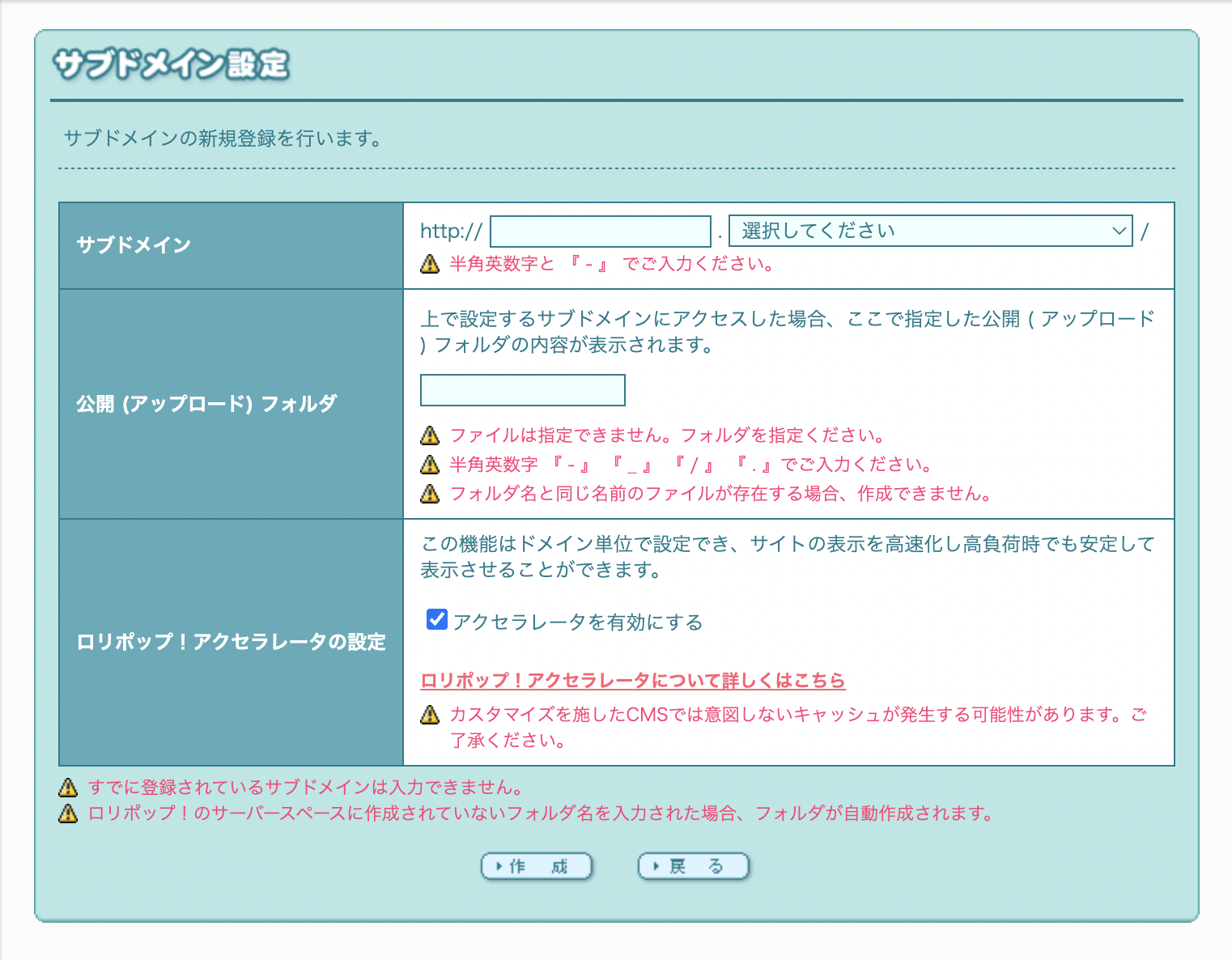Click warning icon next to フォルダ名と同じ名前 note
Viewport: 1232px width, 960px height.
pos(430,494)
